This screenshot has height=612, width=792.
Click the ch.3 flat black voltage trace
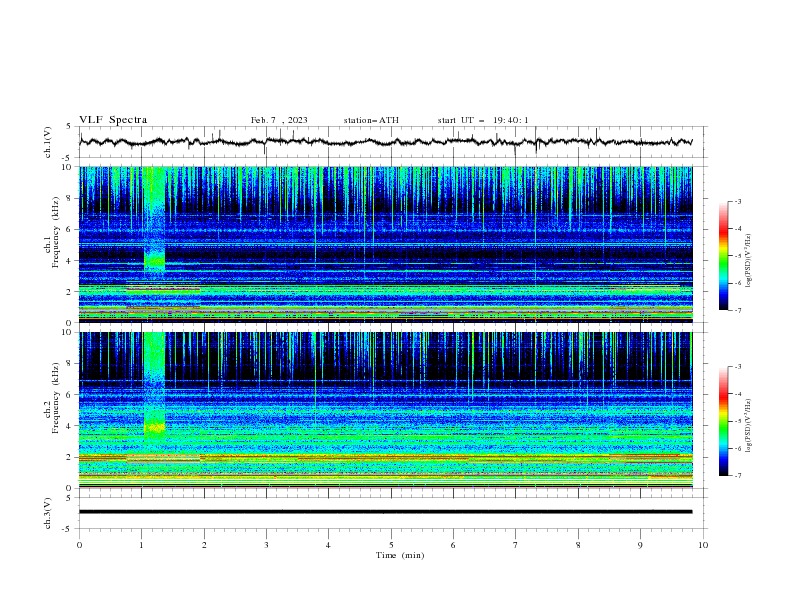(385, 512)
